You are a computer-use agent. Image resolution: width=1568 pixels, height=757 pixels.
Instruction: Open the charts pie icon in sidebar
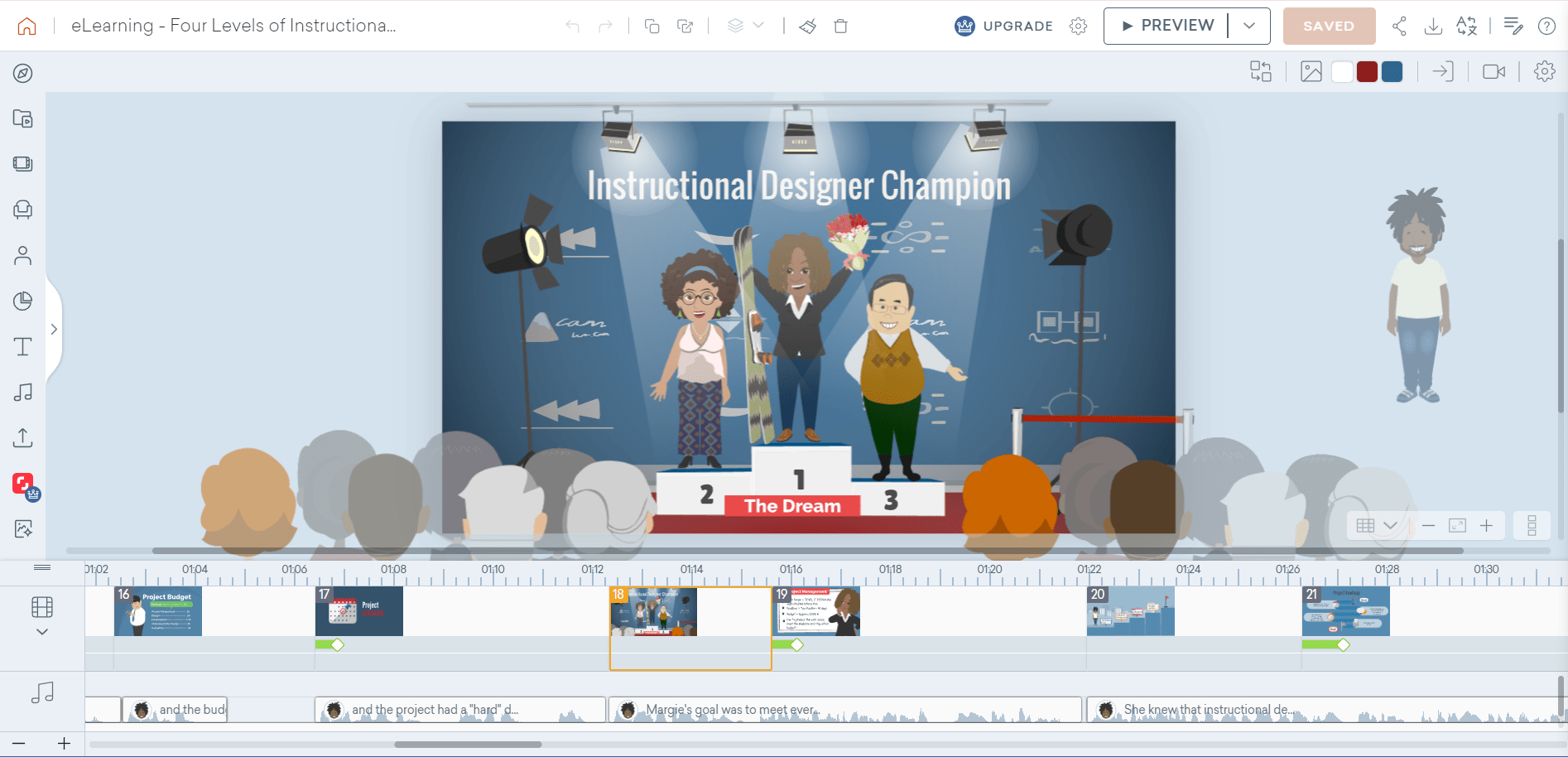pyautogui.click(x=23, y=301)
